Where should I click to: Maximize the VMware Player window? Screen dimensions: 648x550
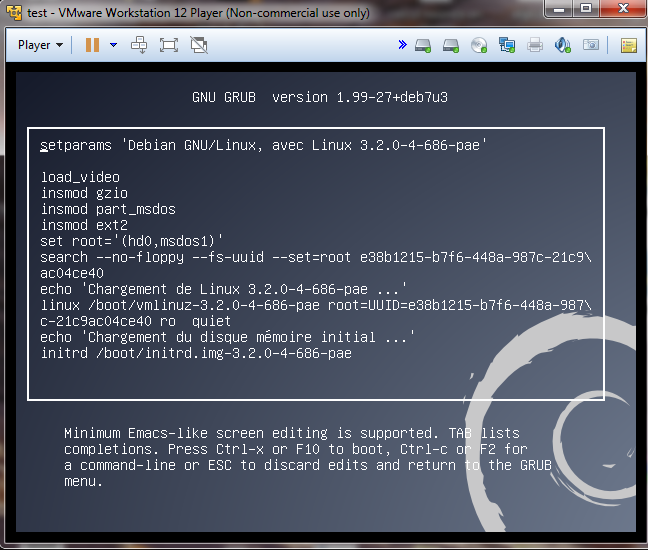click(586, 10)
